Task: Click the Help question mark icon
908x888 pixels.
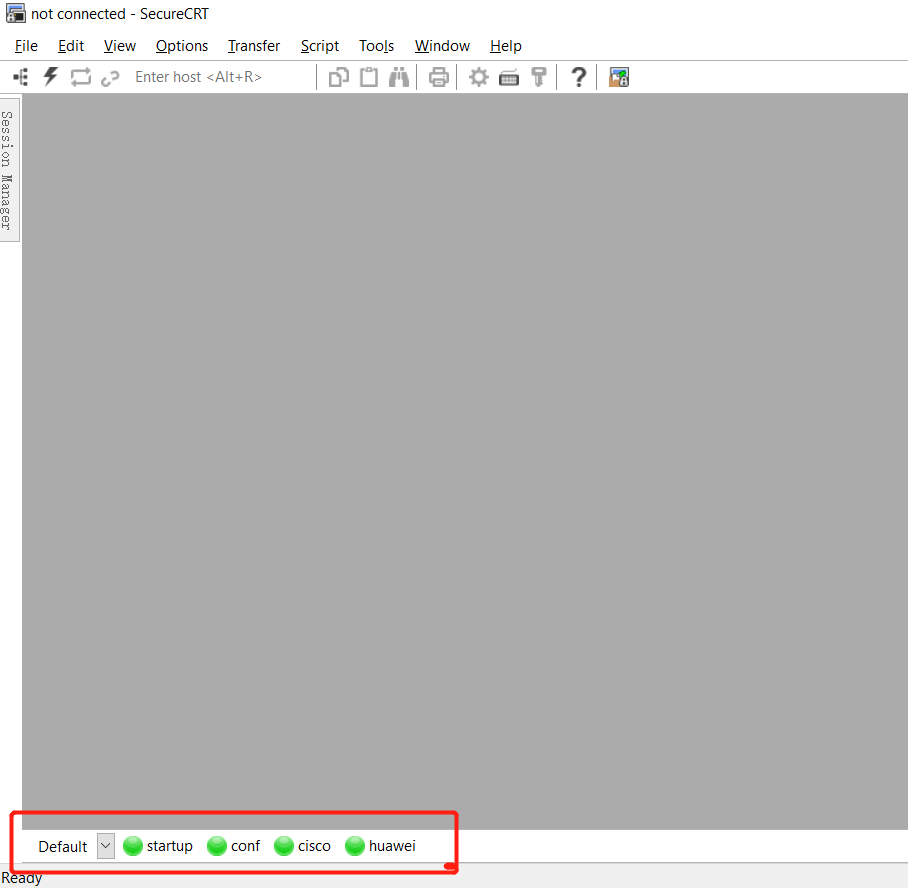Action: 578,77
